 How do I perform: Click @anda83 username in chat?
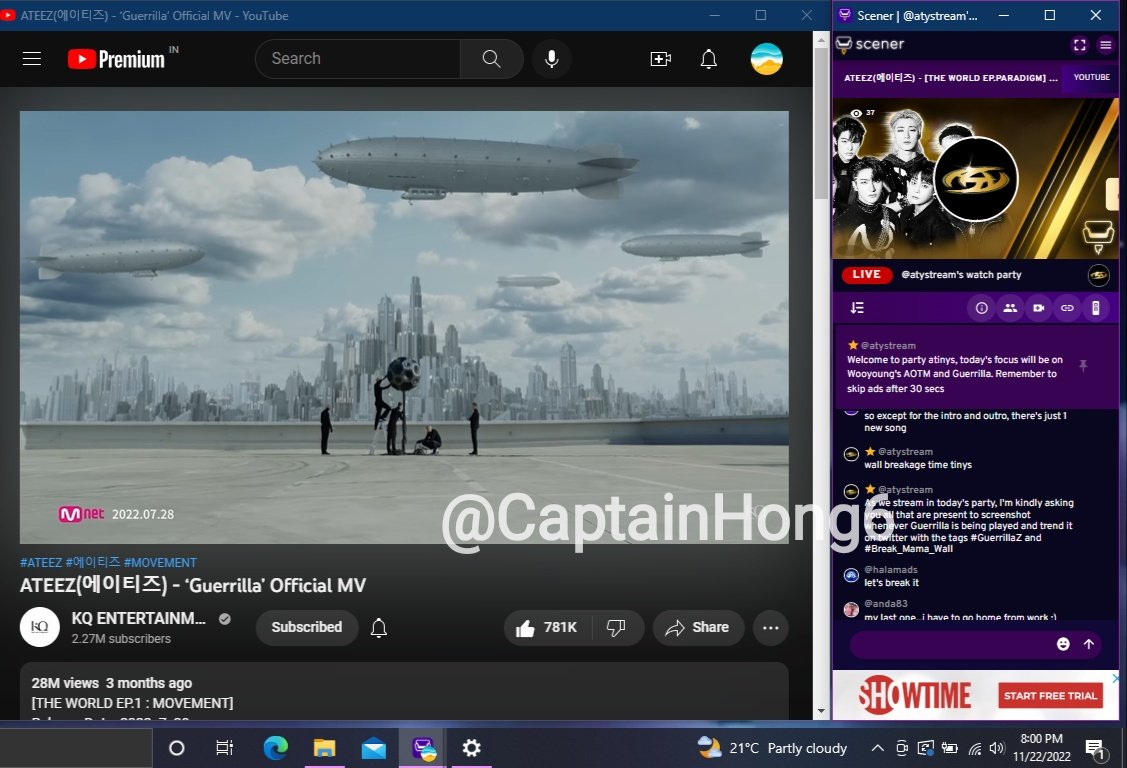[x=886, y=603]
